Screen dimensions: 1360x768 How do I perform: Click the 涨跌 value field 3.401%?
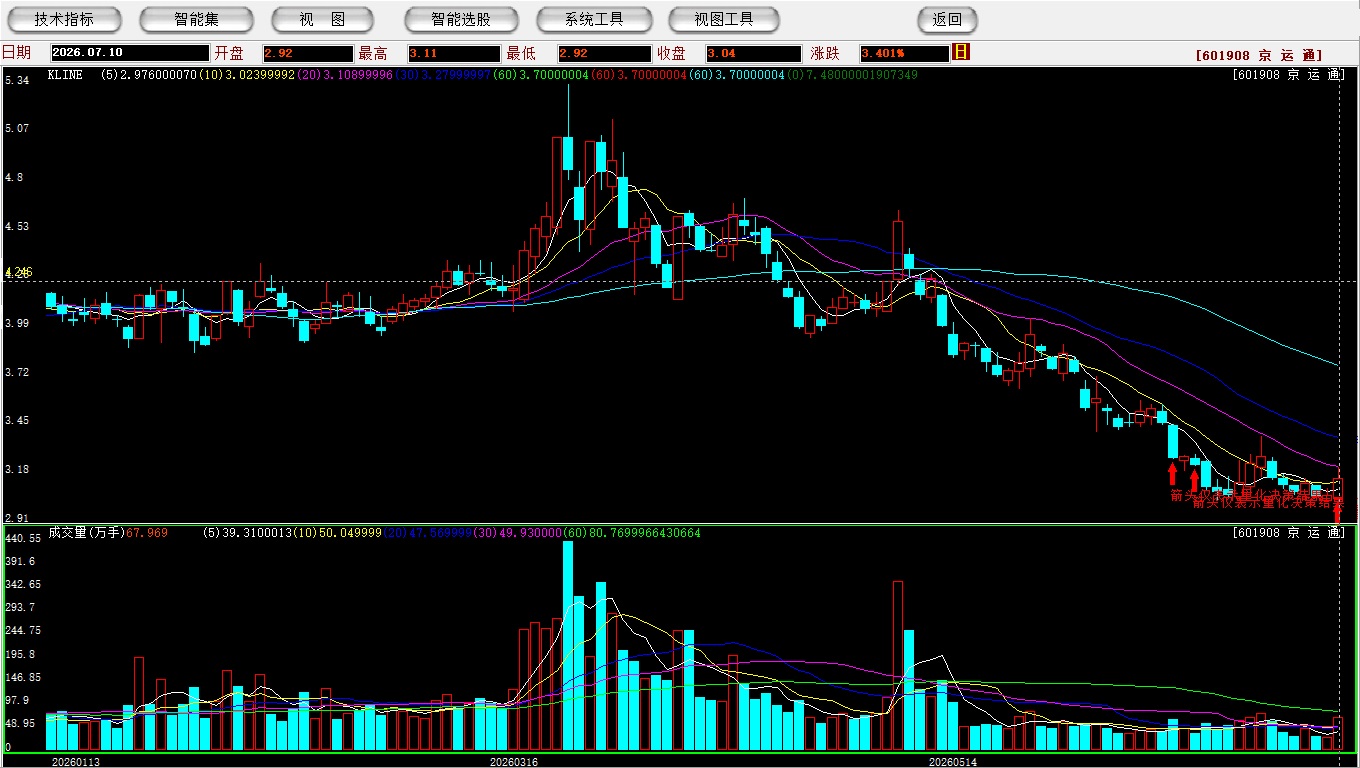coord(904,53)
